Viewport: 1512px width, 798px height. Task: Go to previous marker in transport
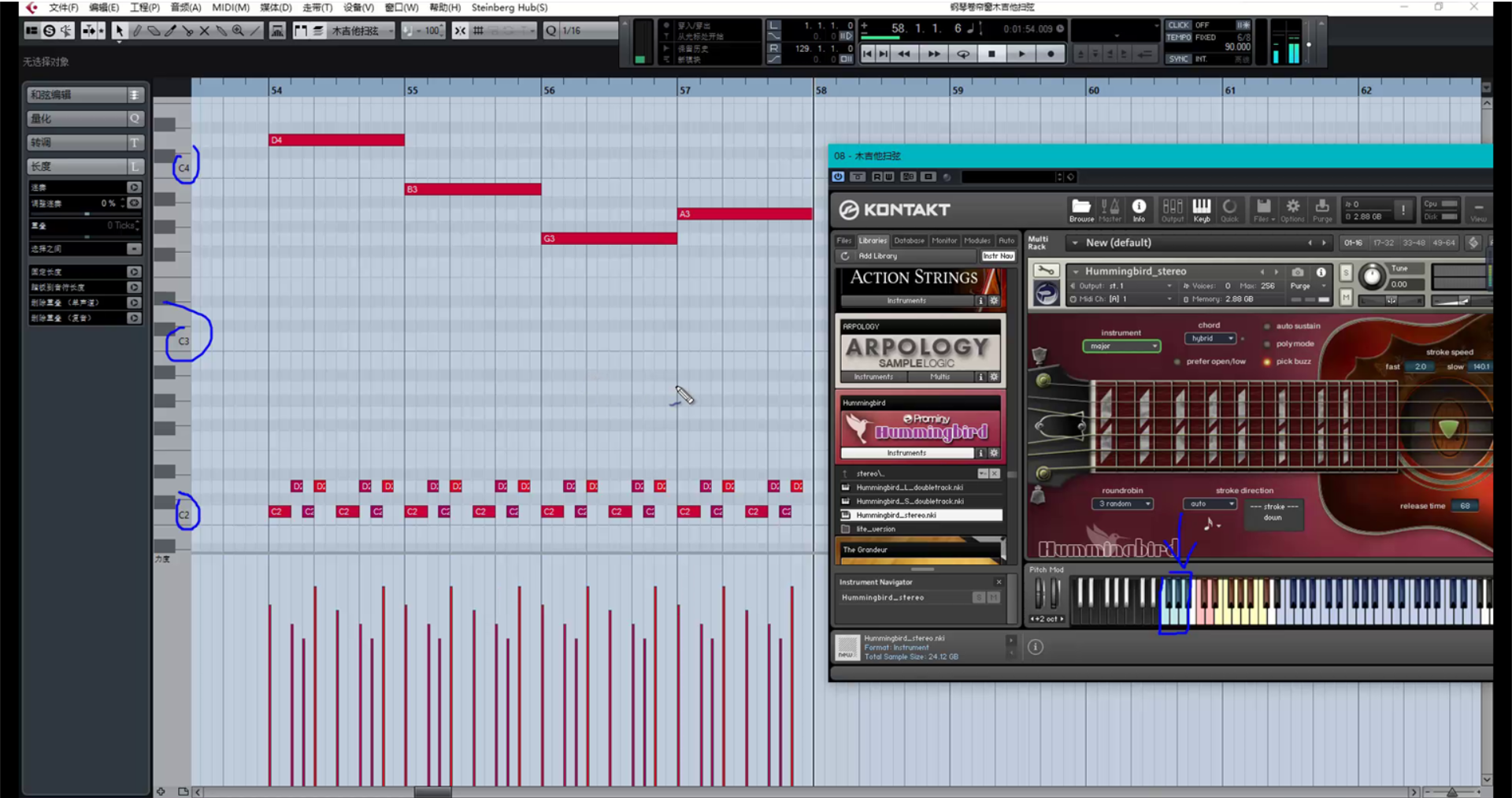867,54
